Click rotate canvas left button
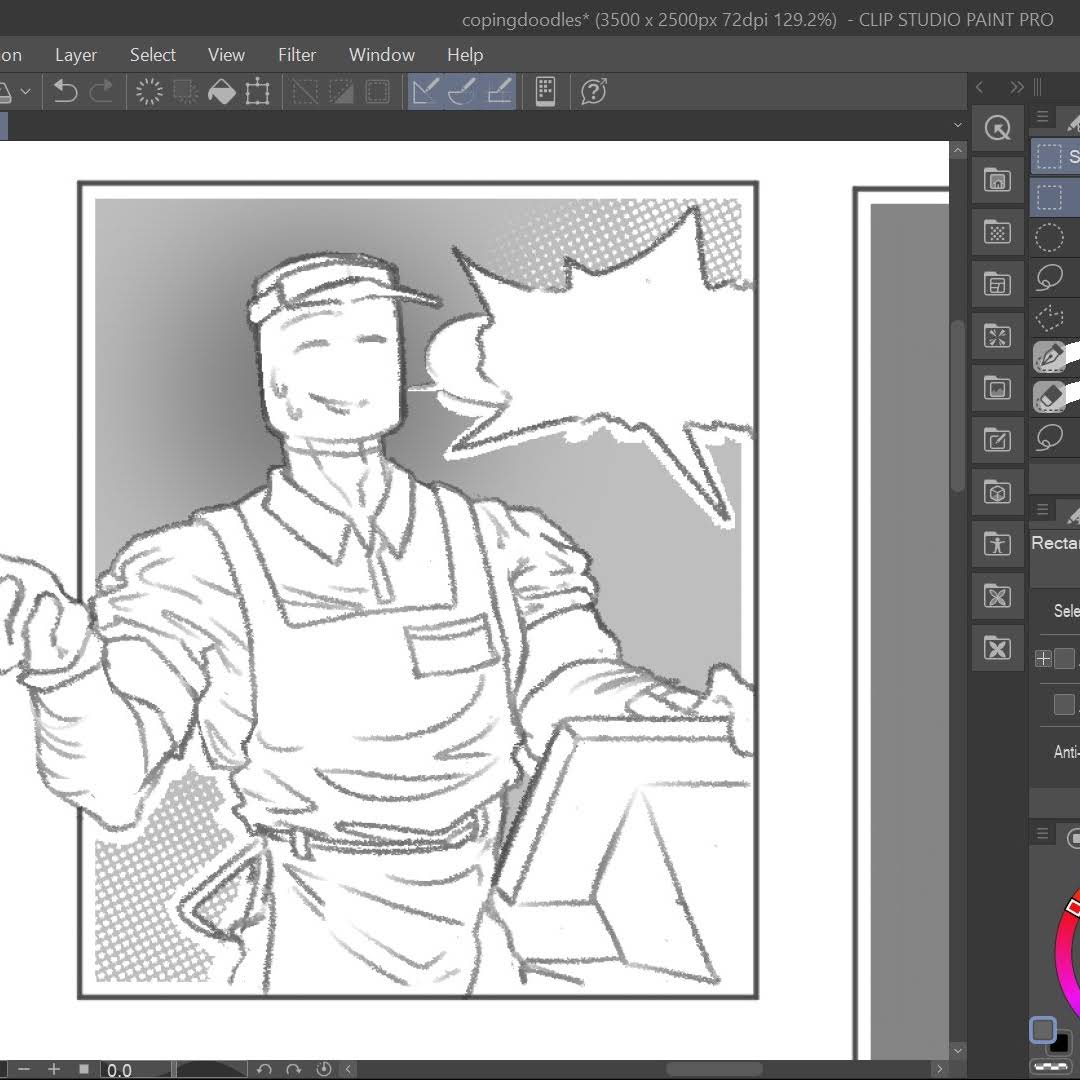This screenshot has width=1080, height=1080. (x=264, y=1069)
